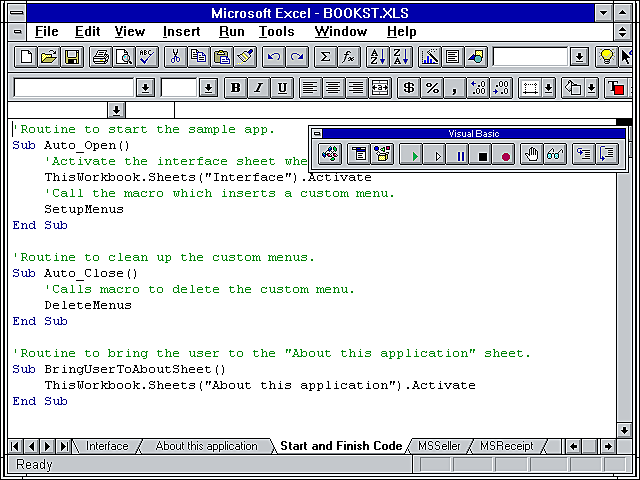Click the first-sheet tab navigation button
Screen dimensions: 640x480
pyautogui.click(x=15, y=446)
